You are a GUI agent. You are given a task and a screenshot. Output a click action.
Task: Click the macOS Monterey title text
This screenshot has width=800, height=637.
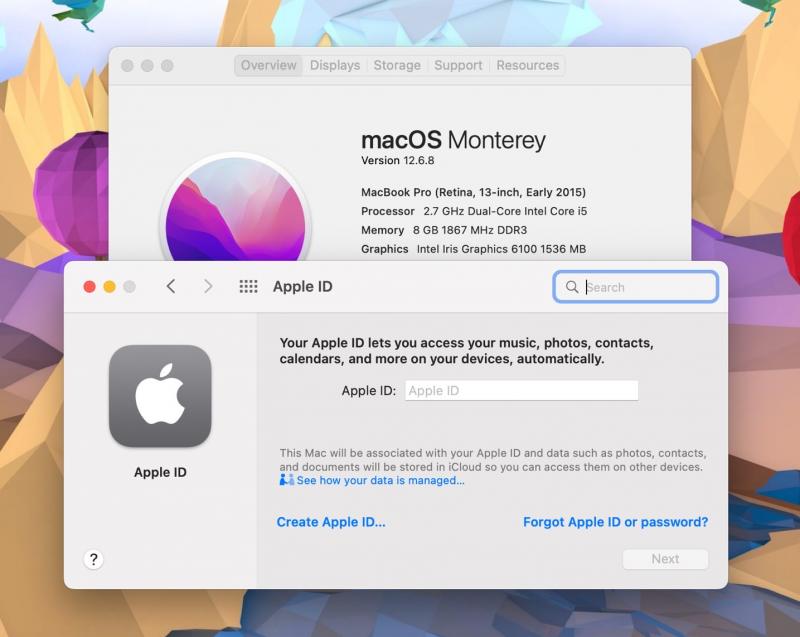(x=453, y=140)
